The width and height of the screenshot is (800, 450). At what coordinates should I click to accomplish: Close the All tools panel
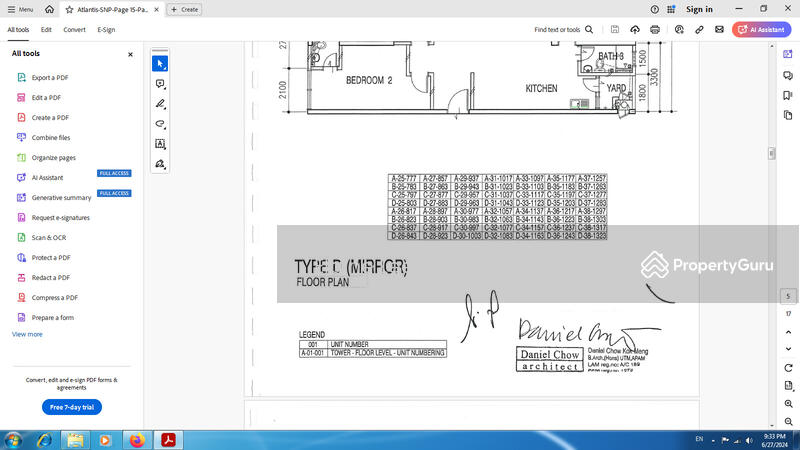[130, 54]
